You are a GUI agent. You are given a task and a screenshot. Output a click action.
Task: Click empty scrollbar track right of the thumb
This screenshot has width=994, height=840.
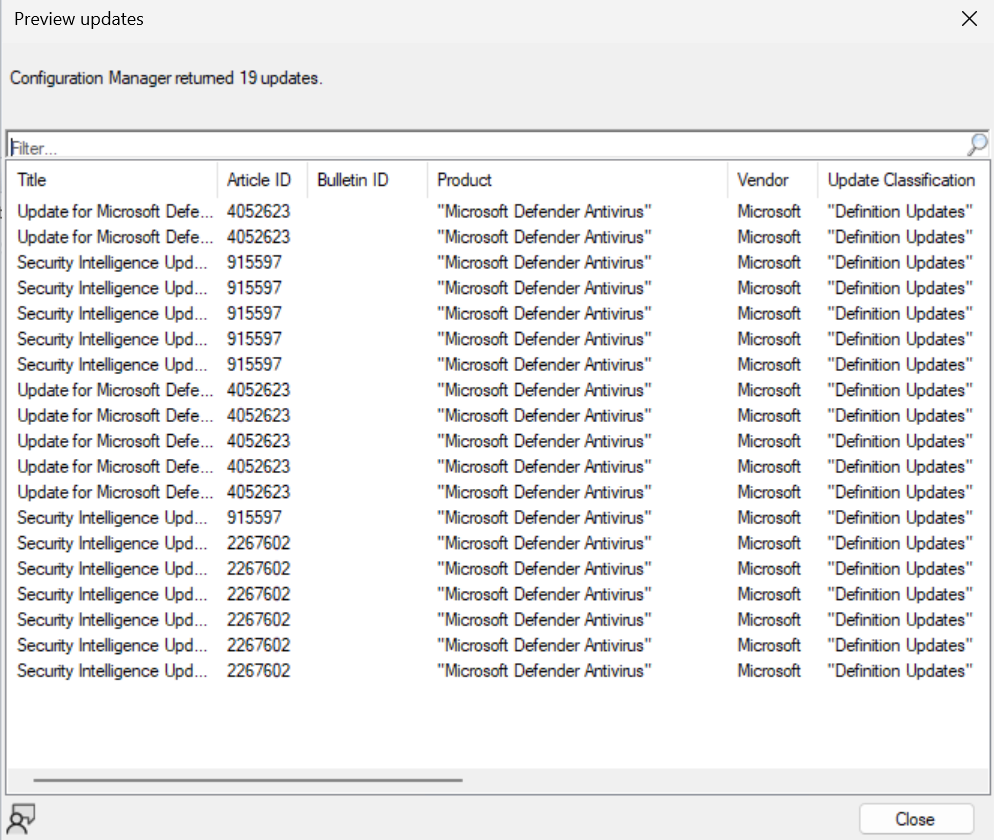pyautogui.click(x=720, y=780)
